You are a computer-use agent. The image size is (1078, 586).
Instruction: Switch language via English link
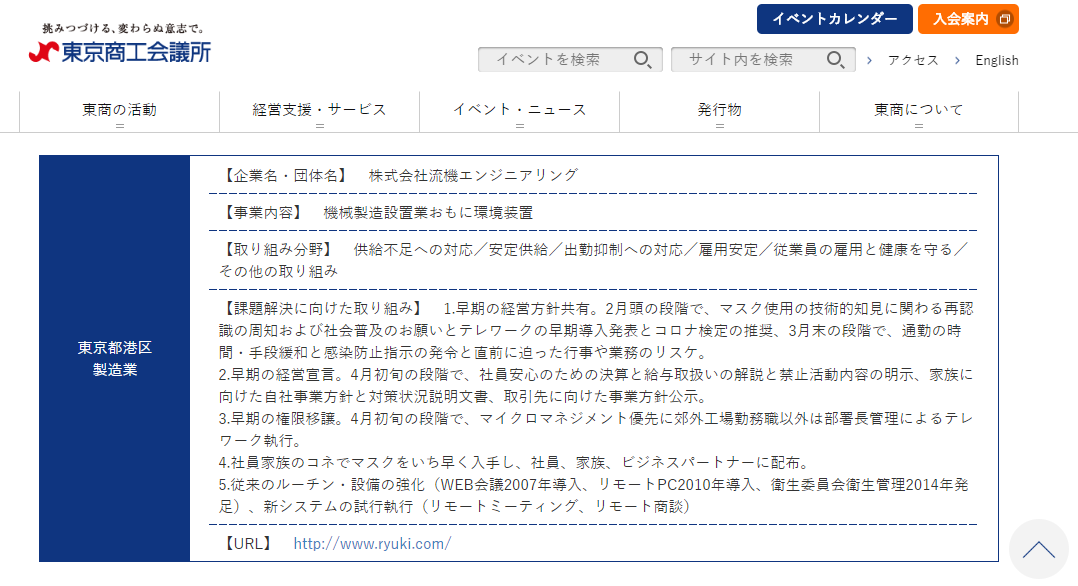997,61
